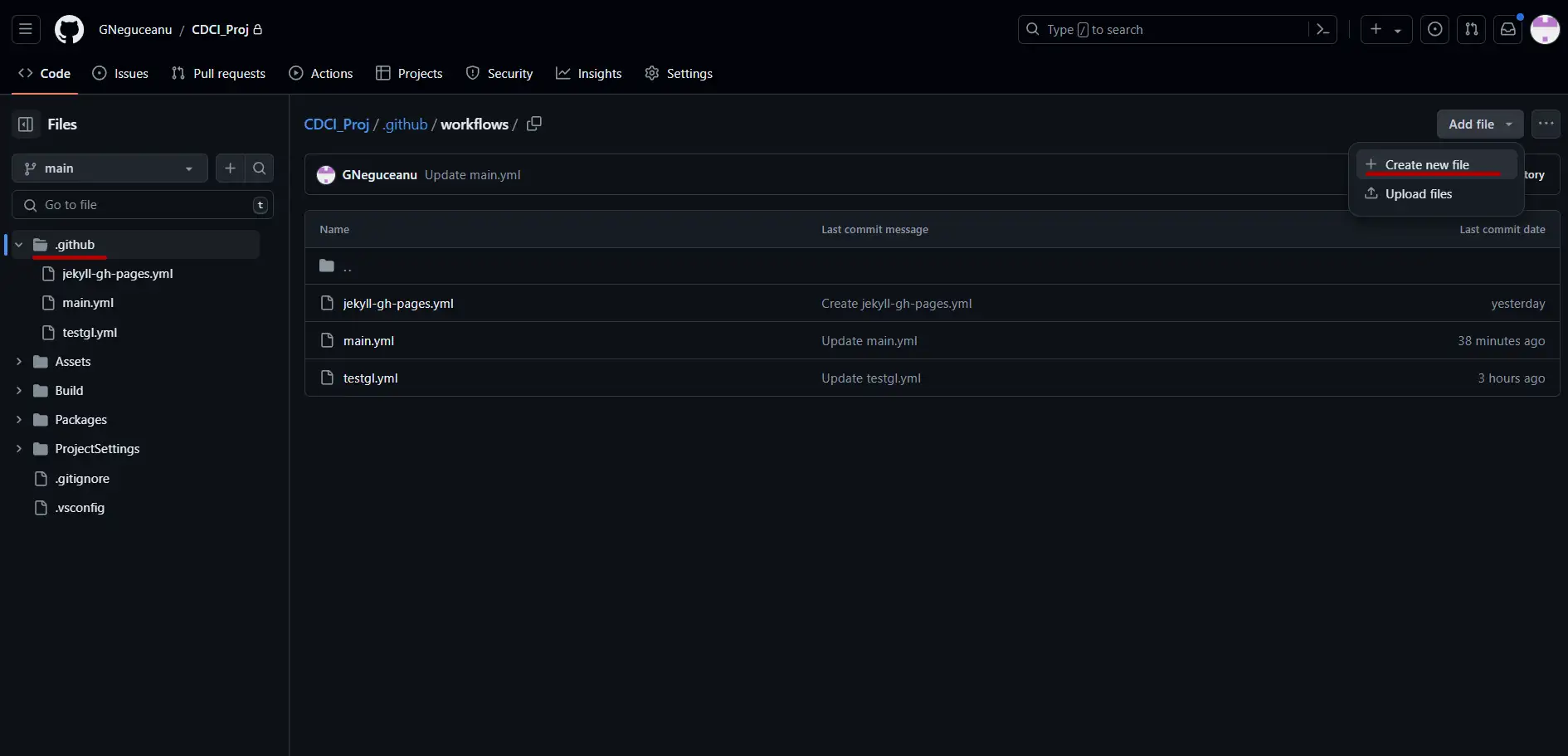This screenshot has height=756, width=1568.
Task: Open the Security tab
Action: (x=499, y=73)
